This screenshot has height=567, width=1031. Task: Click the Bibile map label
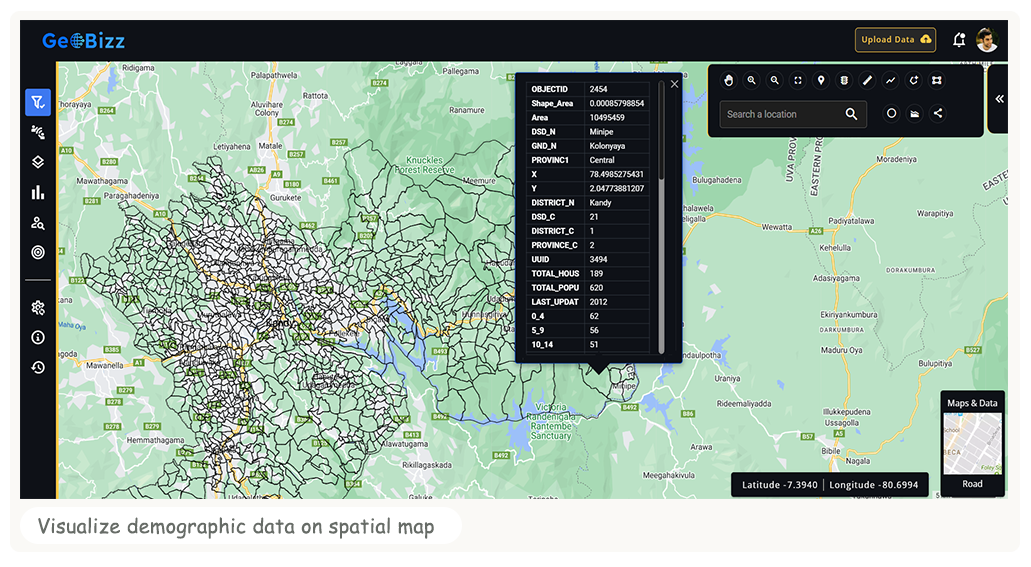[x=831, y=451]
